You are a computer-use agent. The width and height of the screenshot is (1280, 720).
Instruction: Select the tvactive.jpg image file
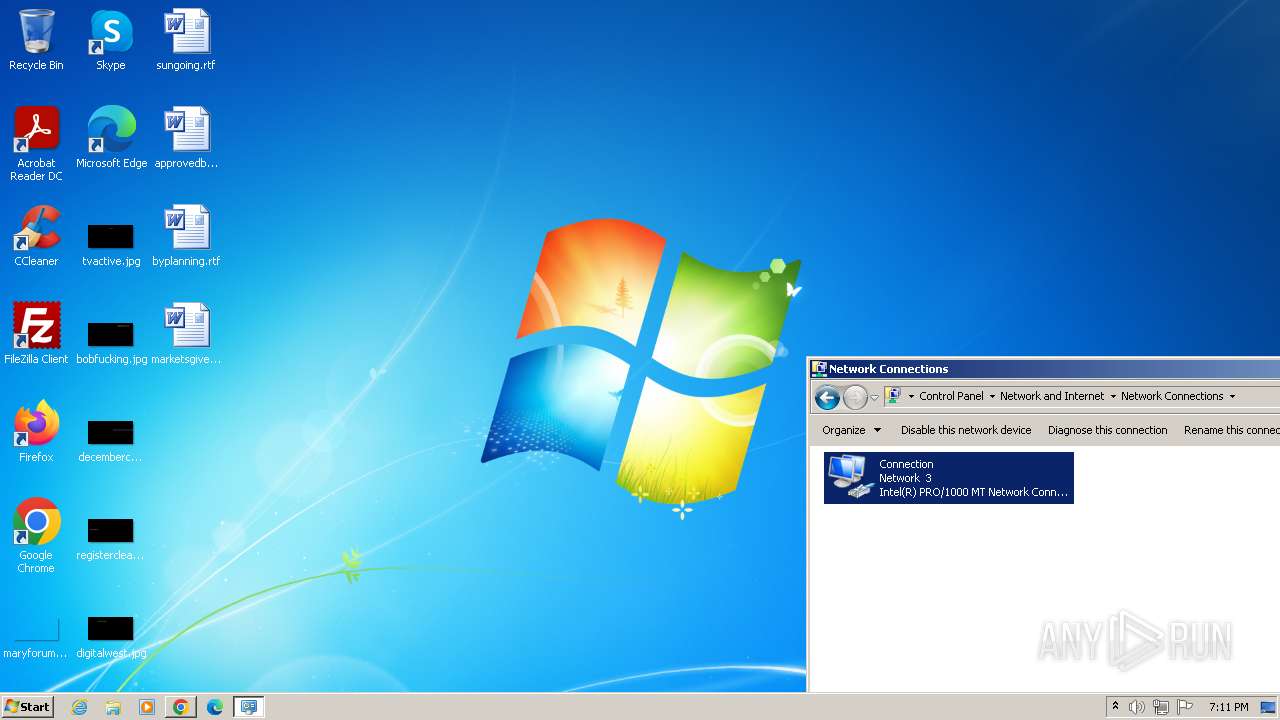(111, 243)
